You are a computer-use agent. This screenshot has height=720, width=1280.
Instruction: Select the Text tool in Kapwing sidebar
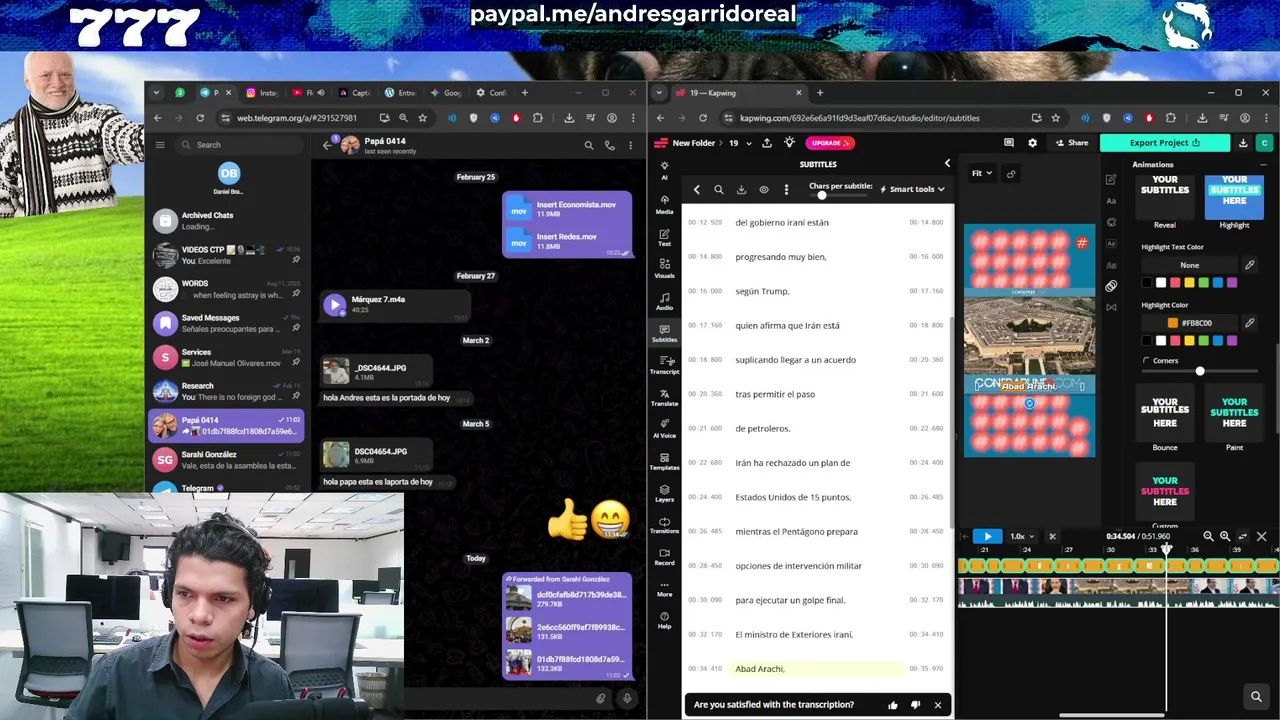(664, 237)
